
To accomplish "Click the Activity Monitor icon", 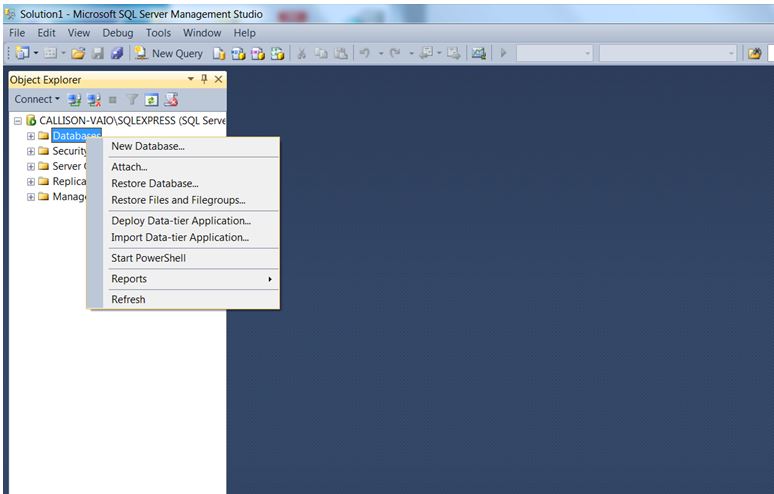I will click(478, 53).
